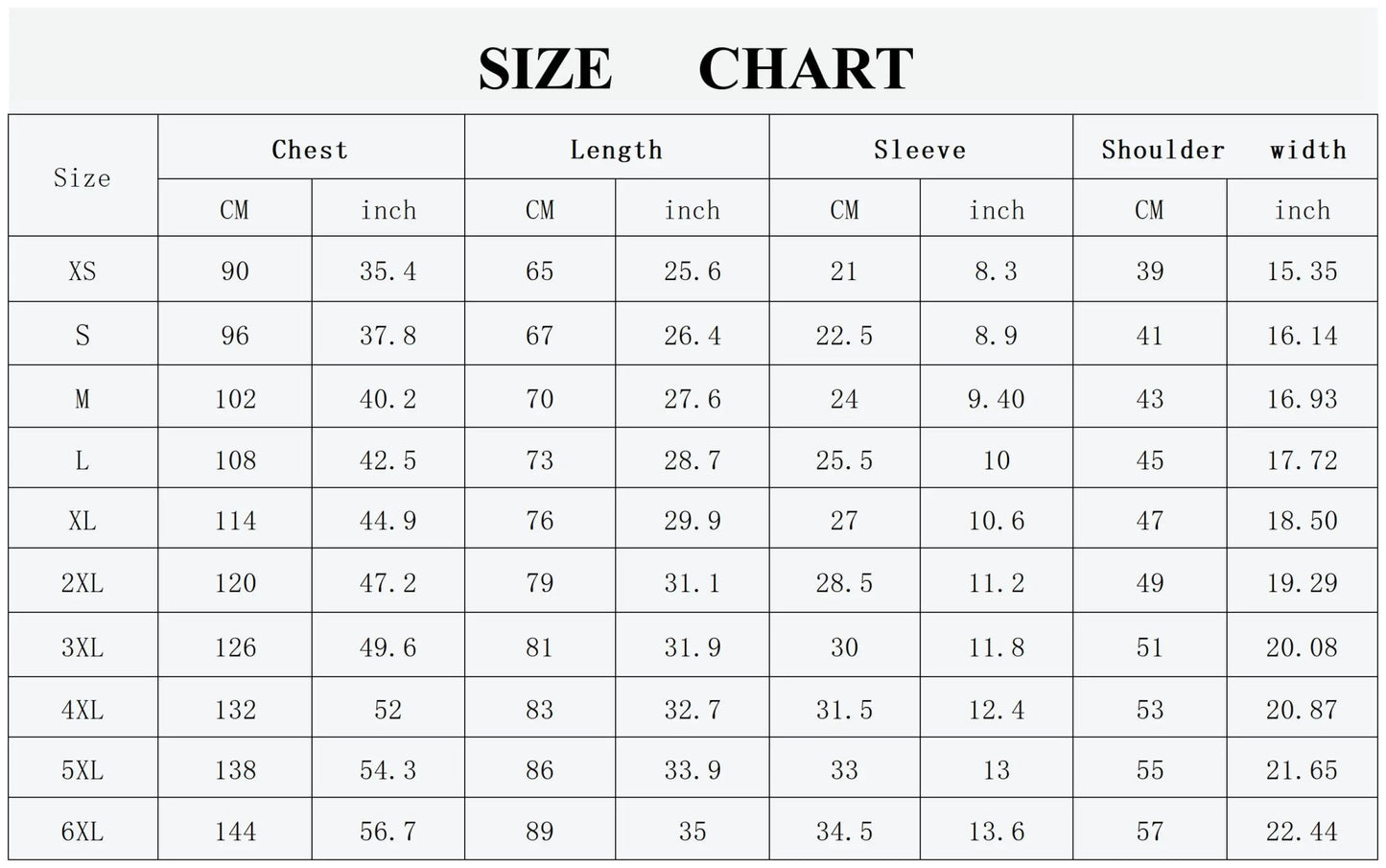Click the SIZE CHART title text
The height and width of the screenshot is (868, 1386).
pos(695,69)
